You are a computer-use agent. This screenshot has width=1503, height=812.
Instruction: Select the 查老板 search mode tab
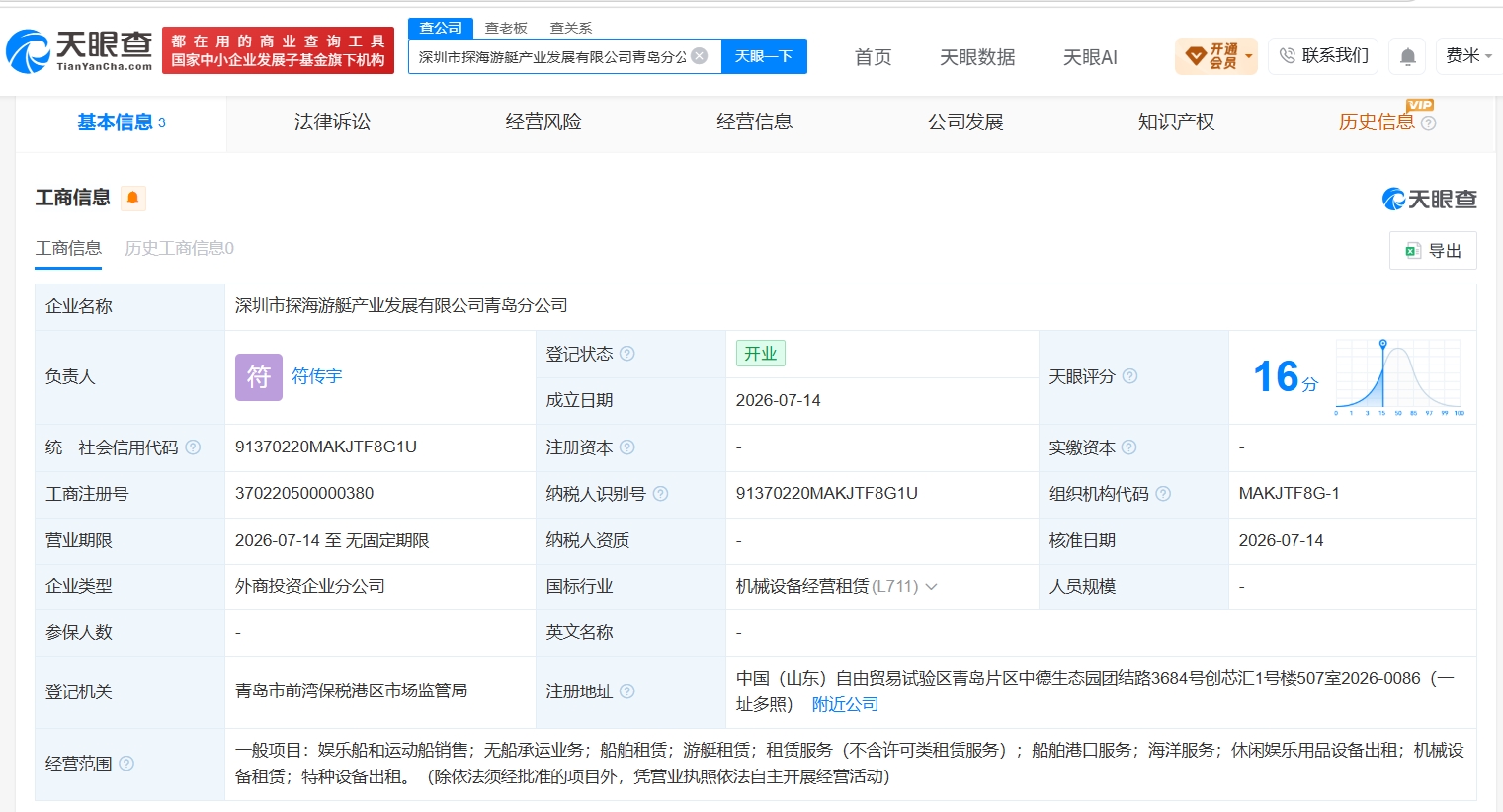click(x=506, y=28)
